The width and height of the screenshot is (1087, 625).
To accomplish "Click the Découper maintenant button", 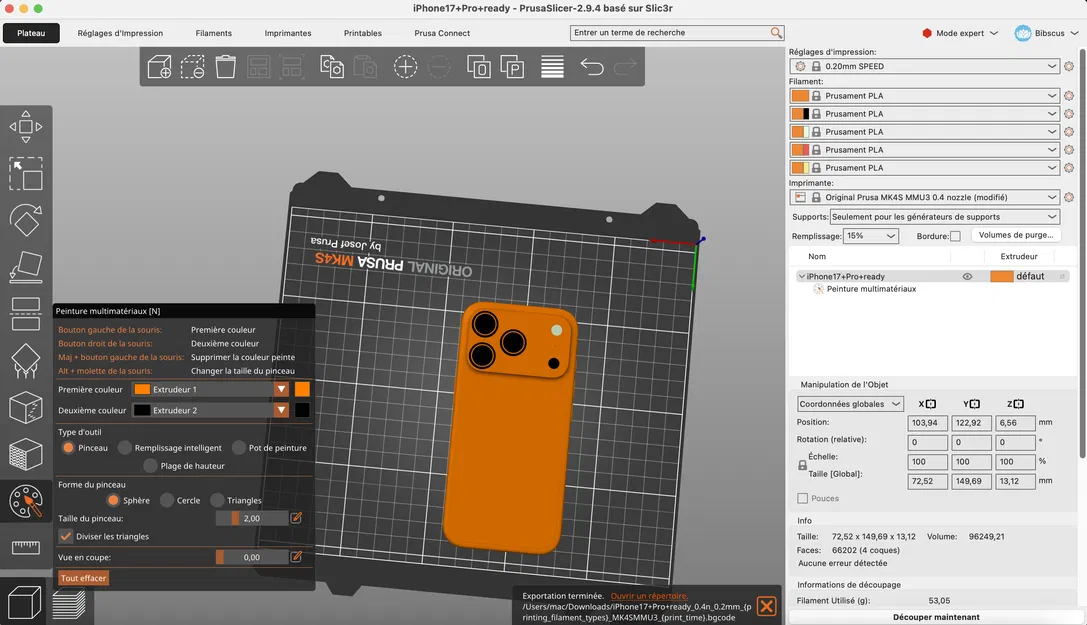I will (936, 617).
